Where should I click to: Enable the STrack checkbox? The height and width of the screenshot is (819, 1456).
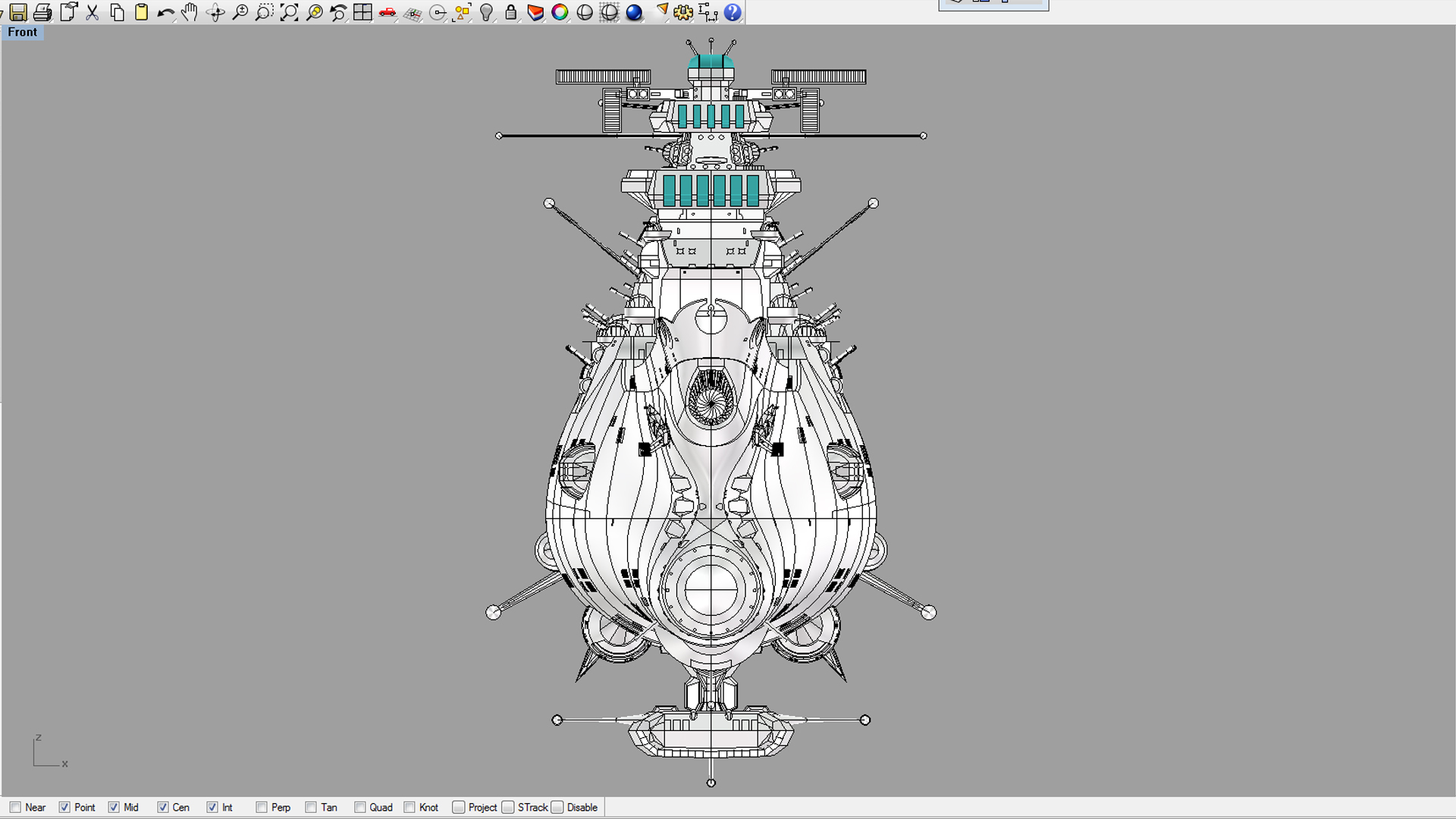(x=508, y=807)
